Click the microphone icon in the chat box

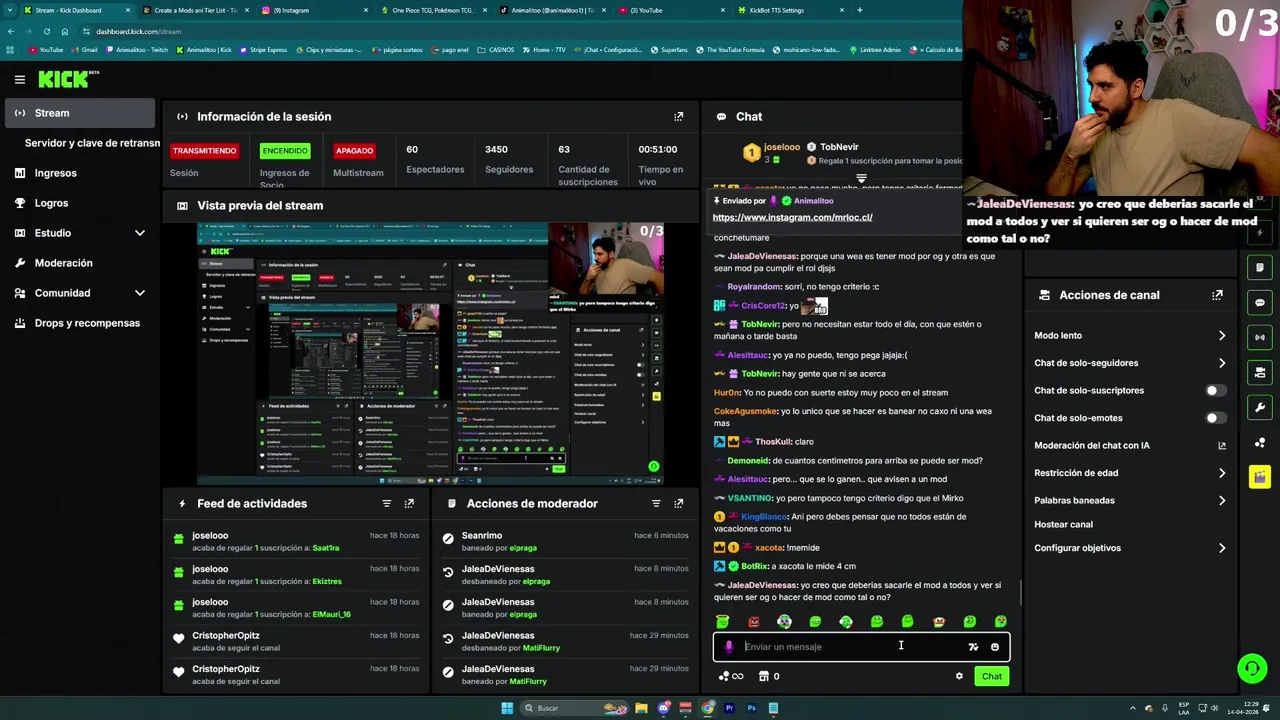(729, 647)
